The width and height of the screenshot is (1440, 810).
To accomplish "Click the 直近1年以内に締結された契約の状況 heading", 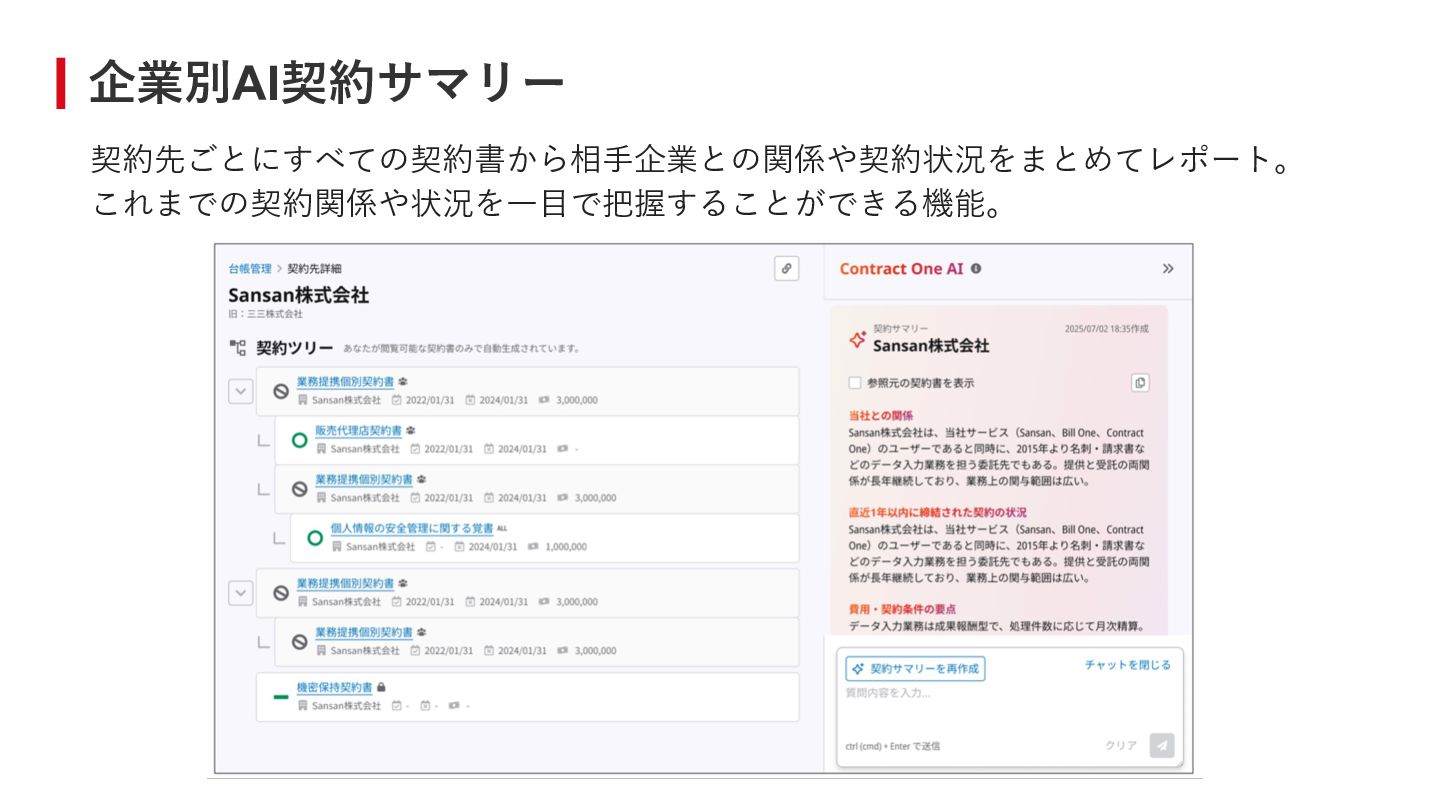I will [x=937, y=512].
